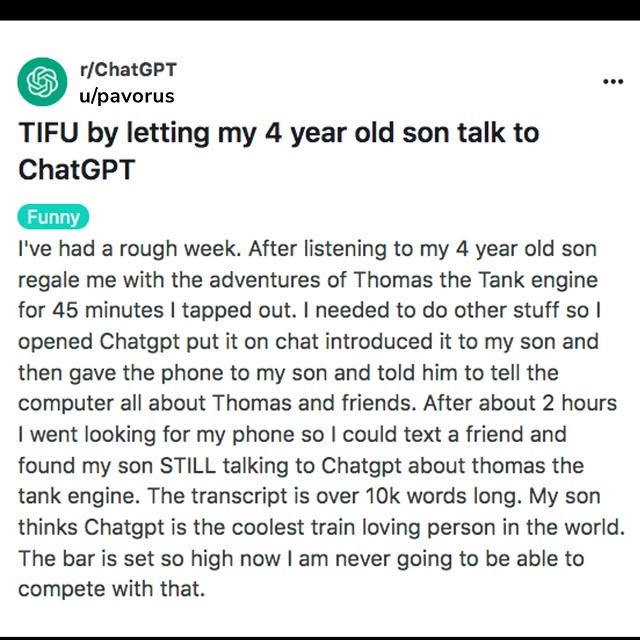The image size is (640, 640).
Task: Click the phrase "45 minutes" in the post
Action: pyautogui.click(x=106, y=309)
